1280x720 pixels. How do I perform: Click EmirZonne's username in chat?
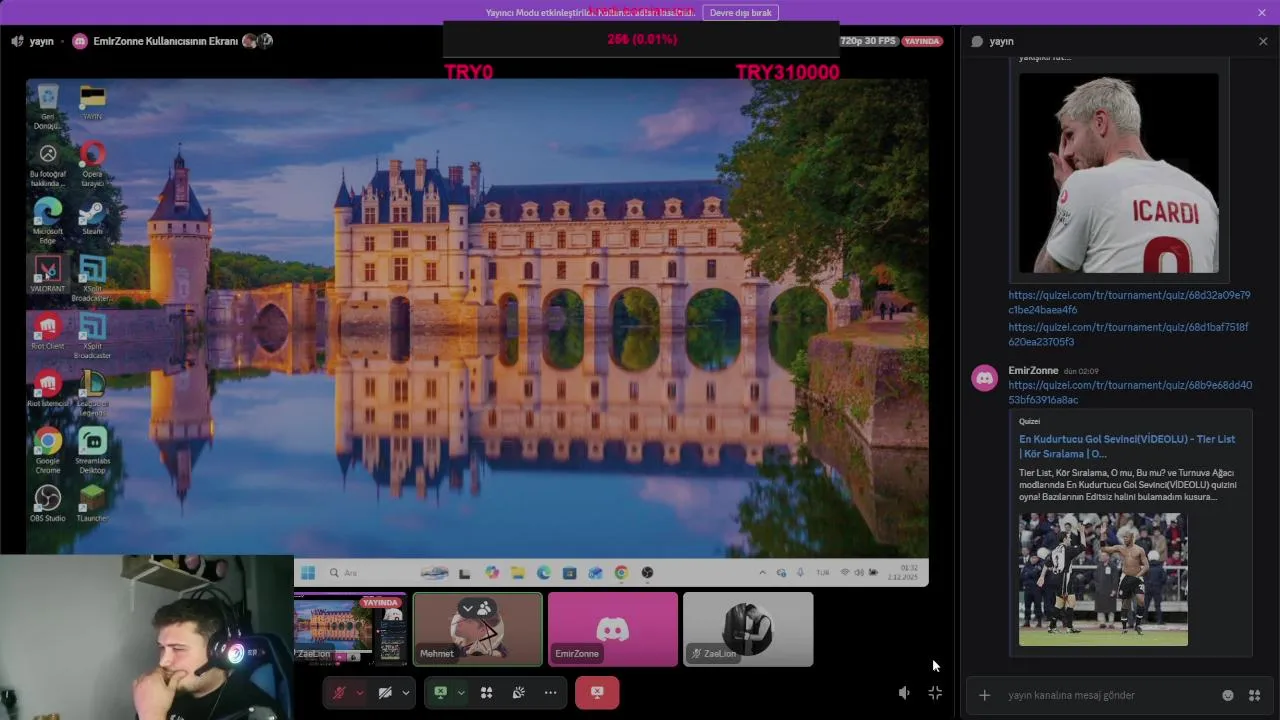1033,370
